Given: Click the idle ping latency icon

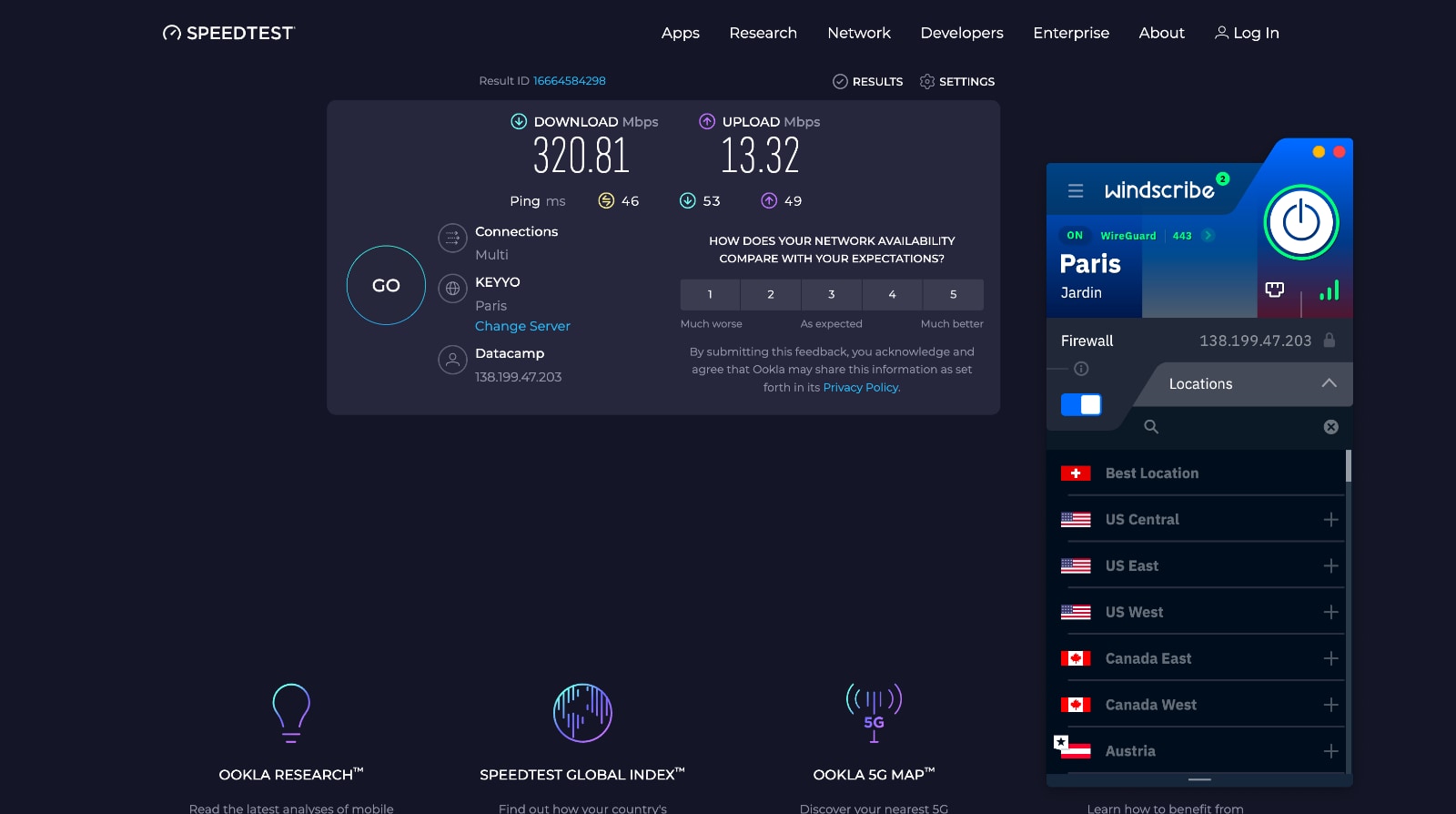Looking at the screenshot, I should 606,200.
